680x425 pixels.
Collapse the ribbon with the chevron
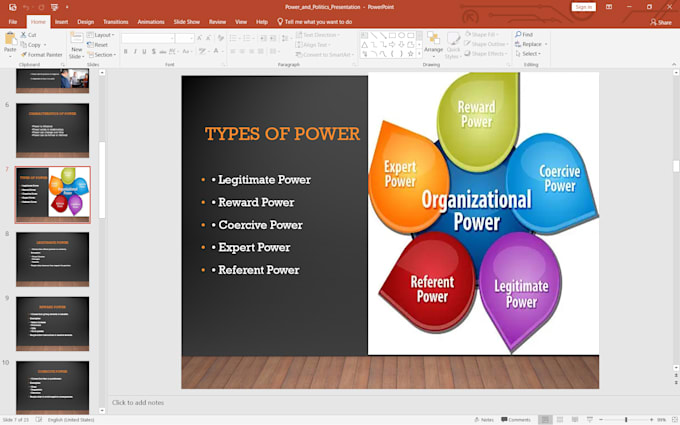[674, 64]
